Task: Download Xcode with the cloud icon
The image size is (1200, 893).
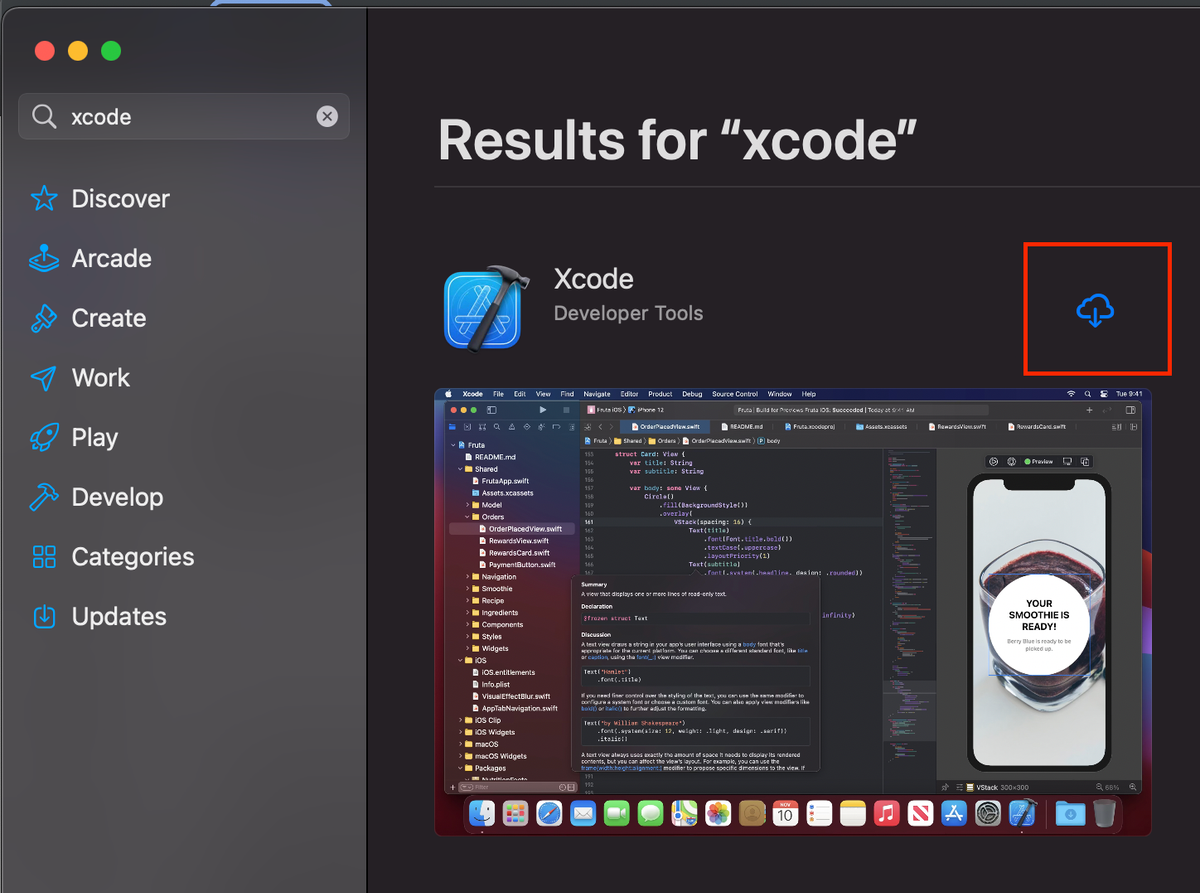Action: click(x=1096, y=311)
